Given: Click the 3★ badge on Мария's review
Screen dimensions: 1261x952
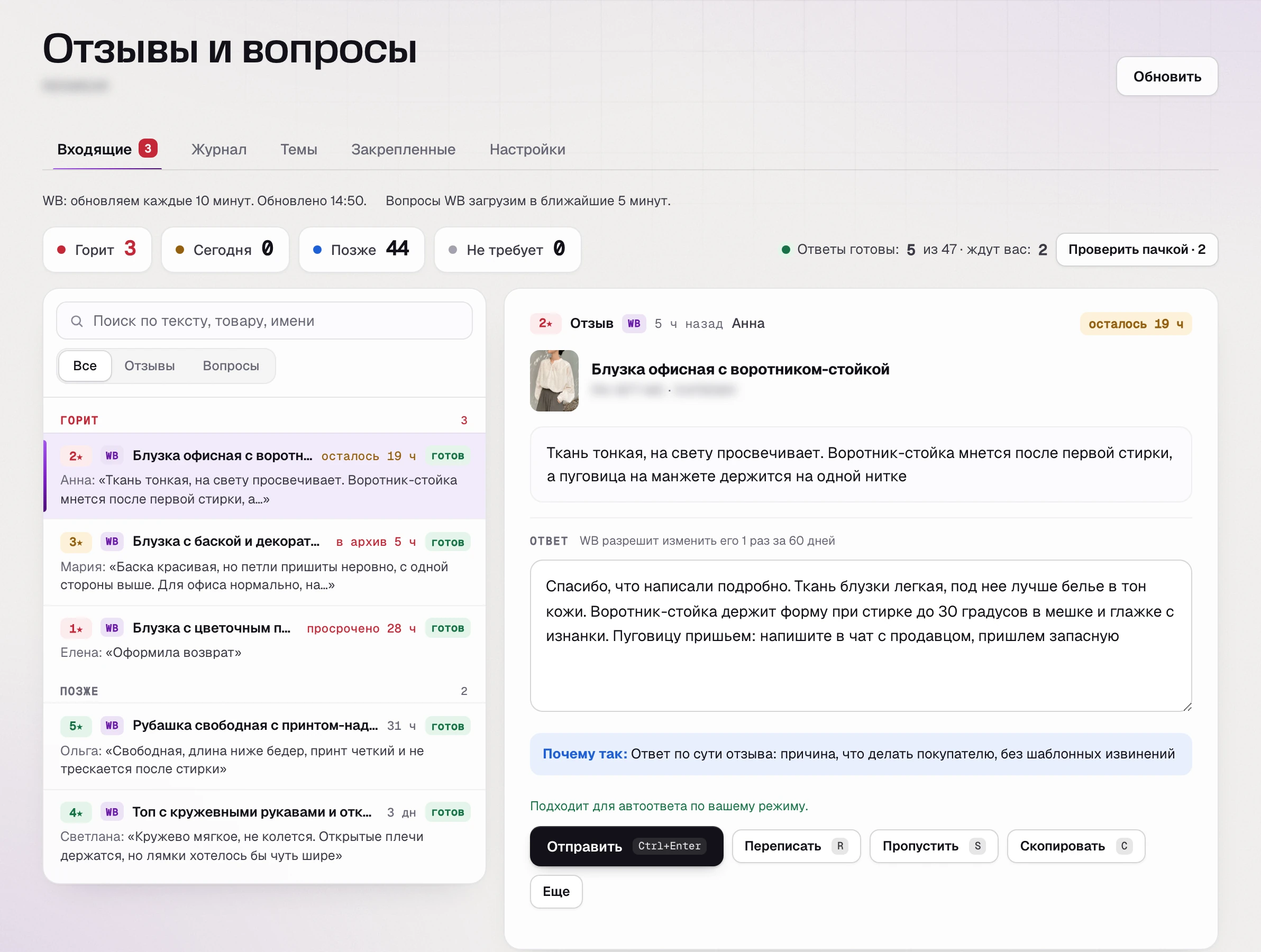Looking at the screenshot, I should (x=76, y=542).
